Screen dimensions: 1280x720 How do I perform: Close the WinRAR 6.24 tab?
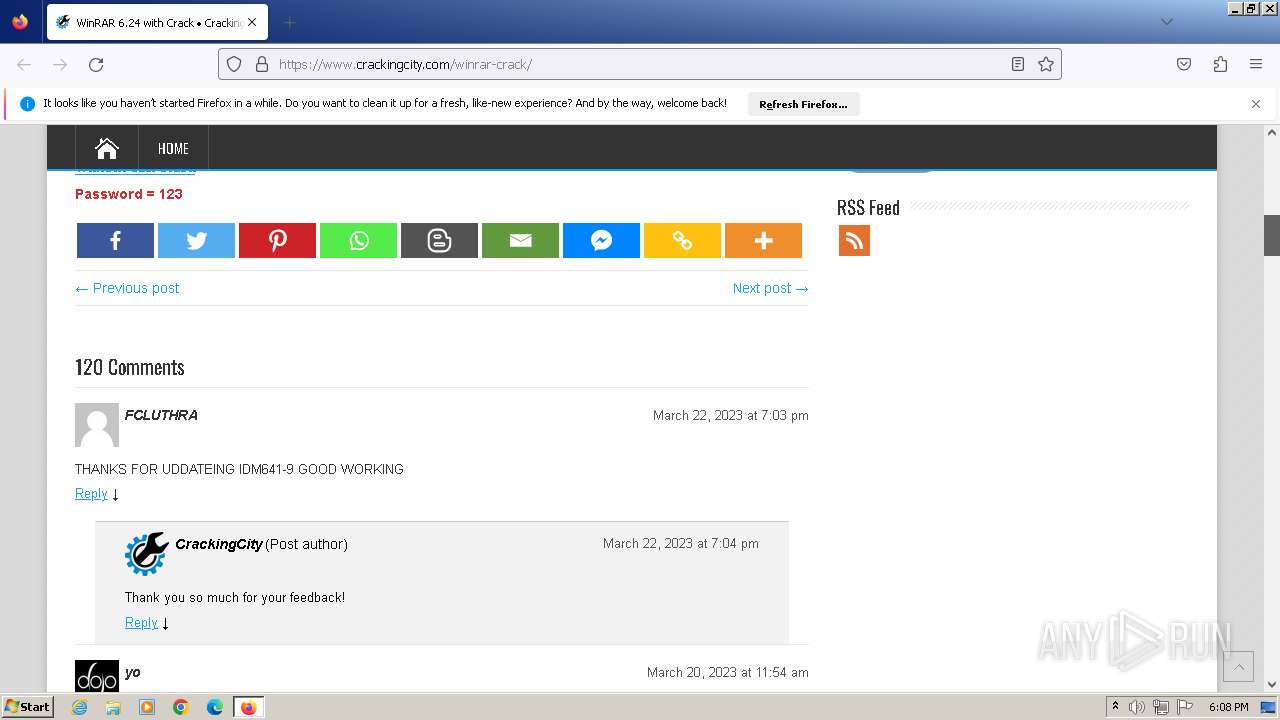[252, 22]
